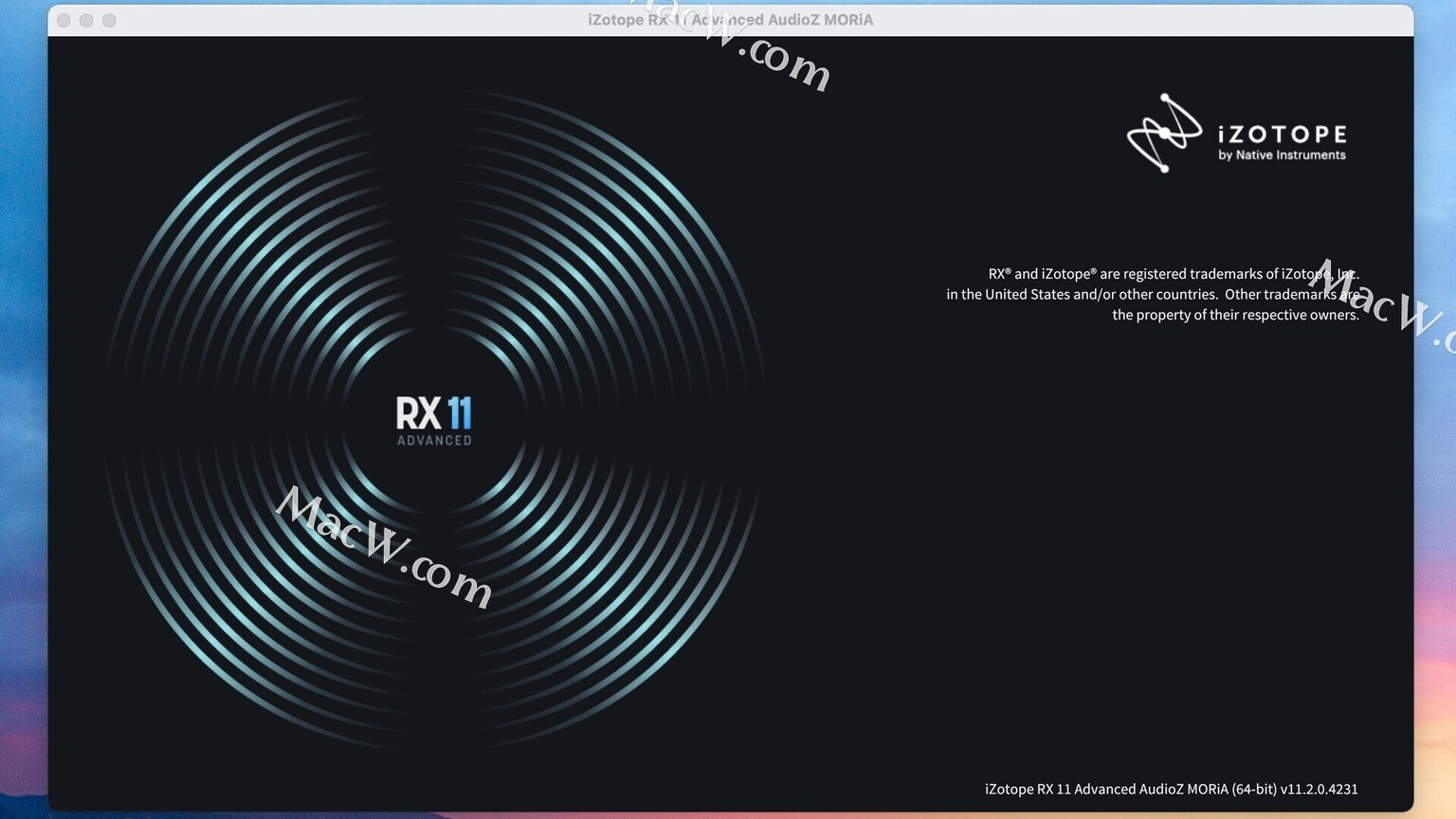
Task: Click the RX 11 Advanced logo
Action: coord(434,421)
